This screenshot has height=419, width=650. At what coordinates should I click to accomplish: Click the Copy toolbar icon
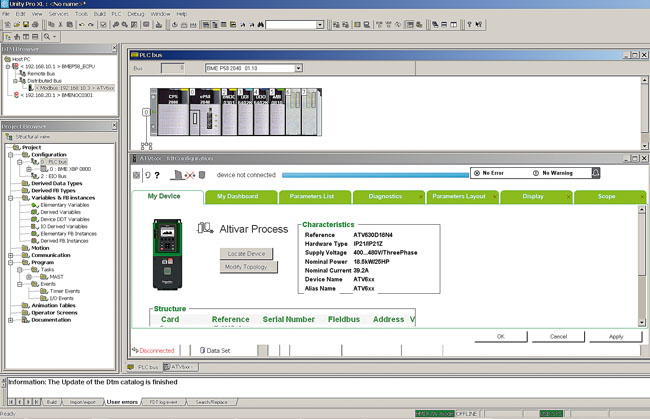51,25
